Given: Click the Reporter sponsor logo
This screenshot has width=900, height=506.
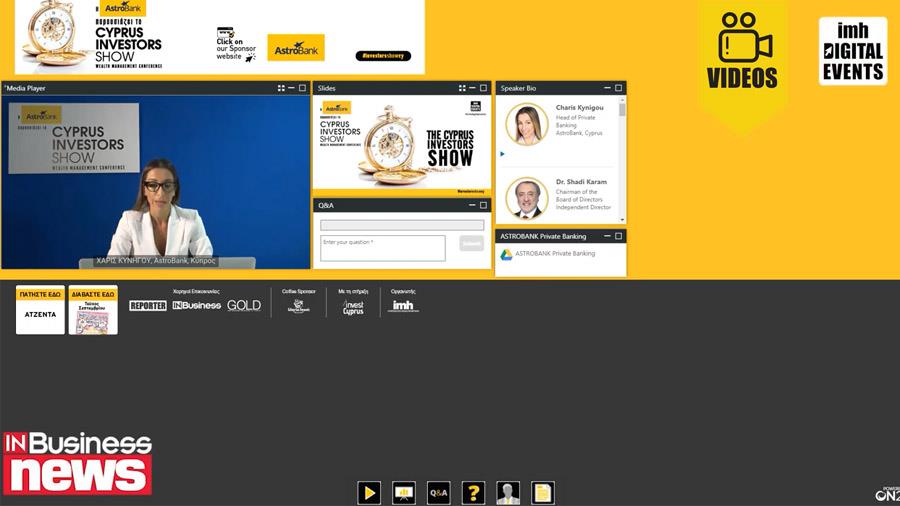Looking at the screenshot, I should (148, 305).
